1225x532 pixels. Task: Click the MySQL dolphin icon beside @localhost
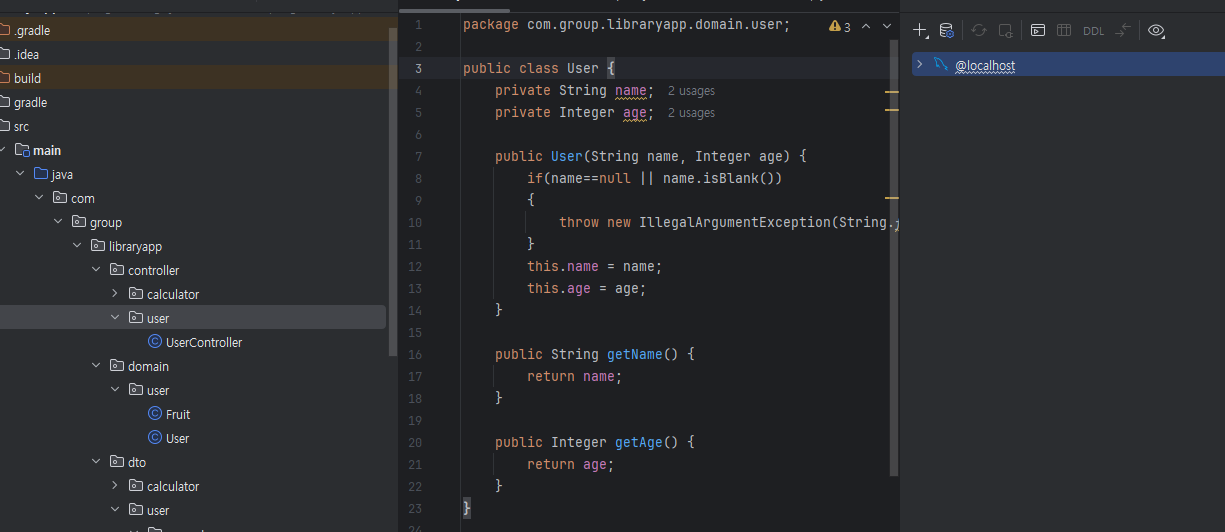coord(940,64)
